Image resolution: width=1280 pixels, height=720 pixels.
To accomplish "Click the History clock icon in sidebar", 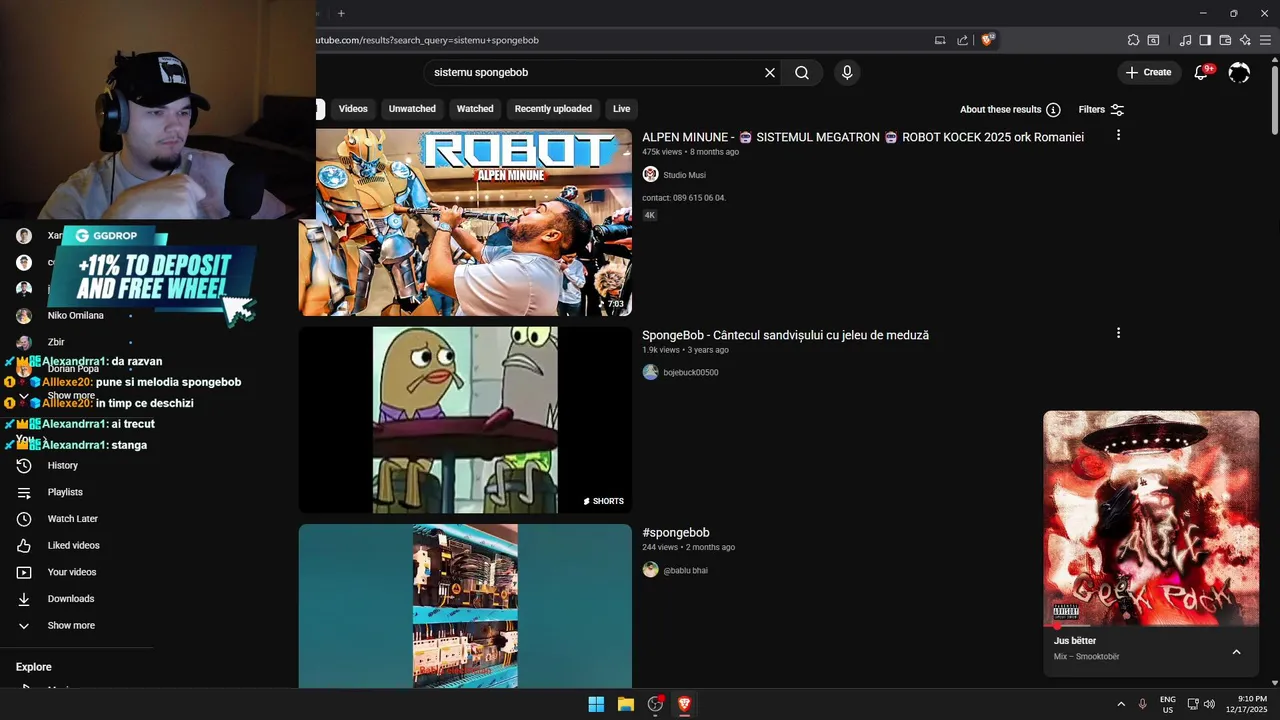I will coord(24,465).
